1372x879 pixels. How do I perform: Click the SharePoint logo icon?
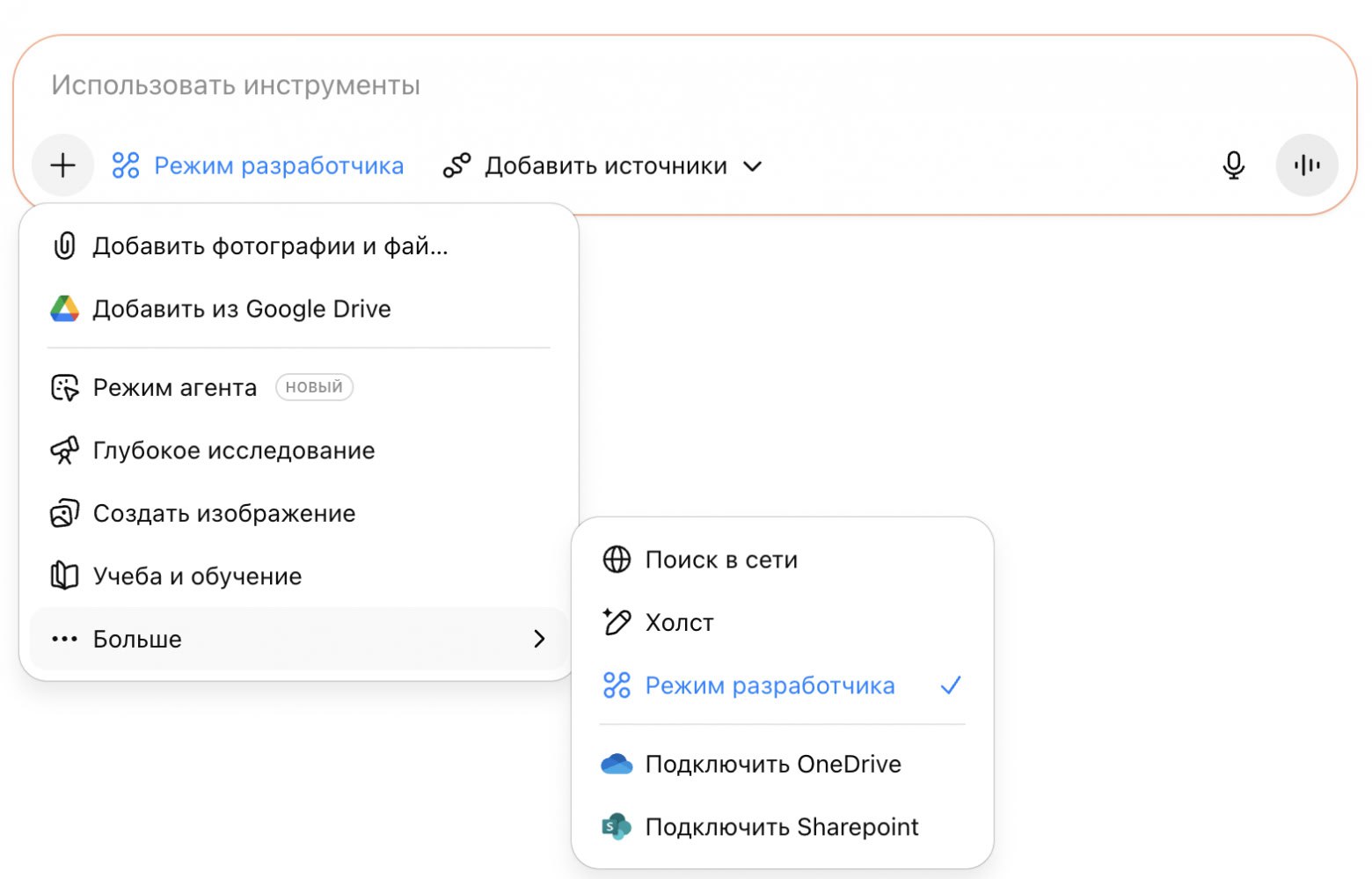pos(617,827)
